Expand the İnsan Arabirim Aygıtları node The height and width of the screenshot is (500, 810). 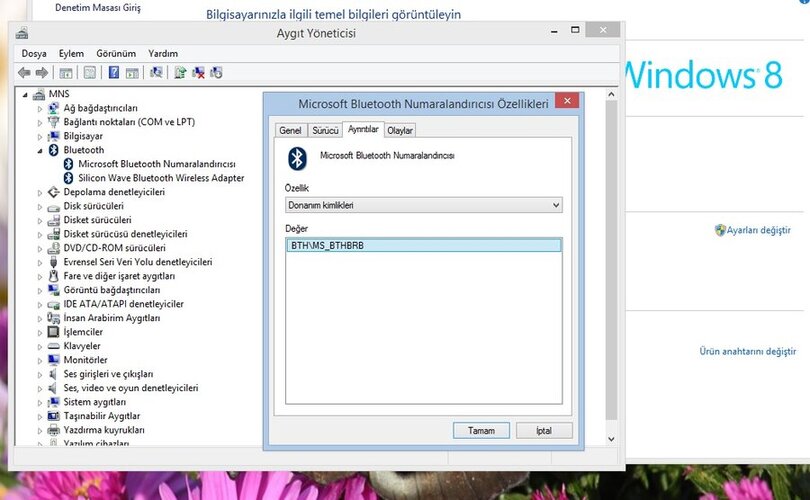coord(40,318)
